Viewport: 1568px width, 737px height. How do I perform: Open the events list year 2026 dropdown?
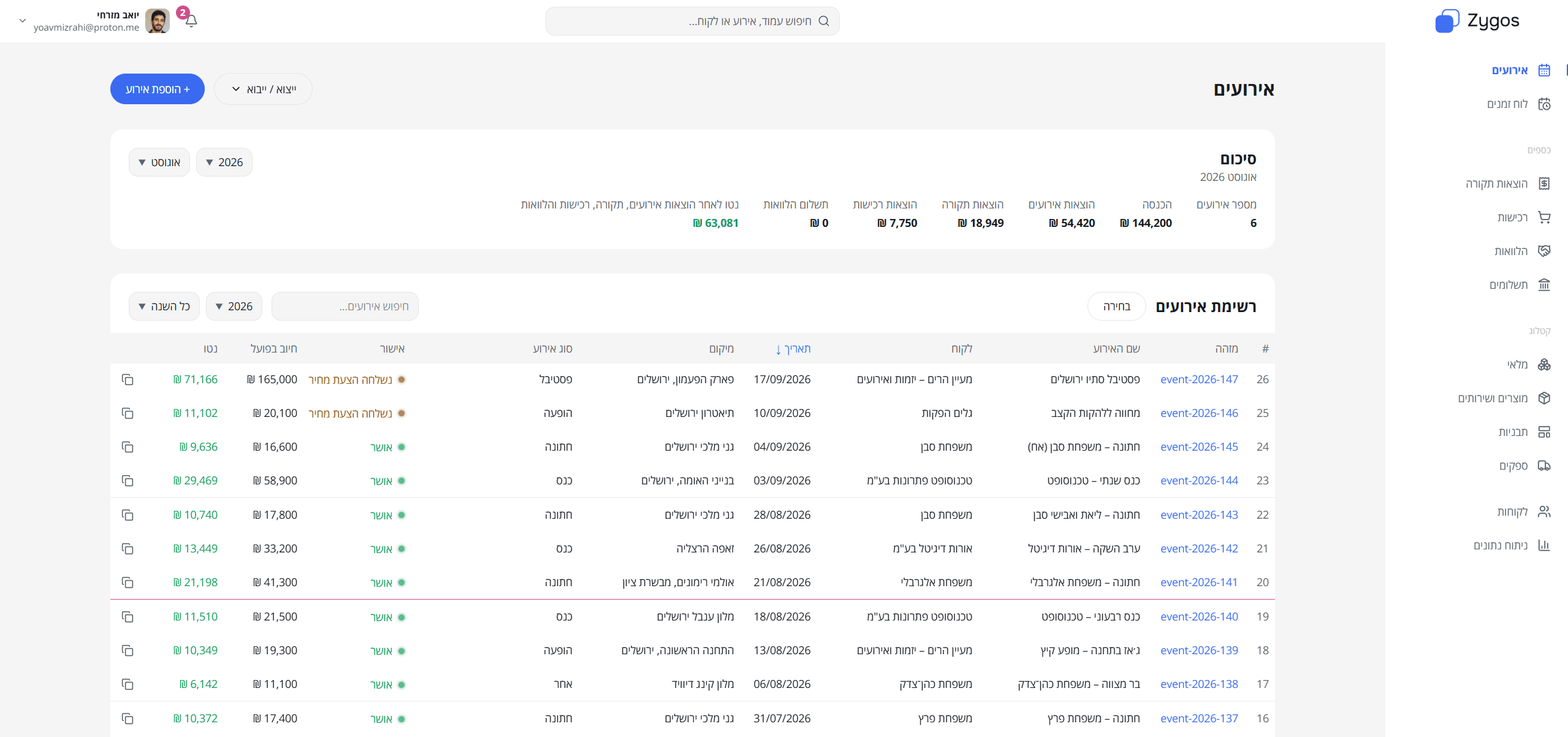point(234,306)
